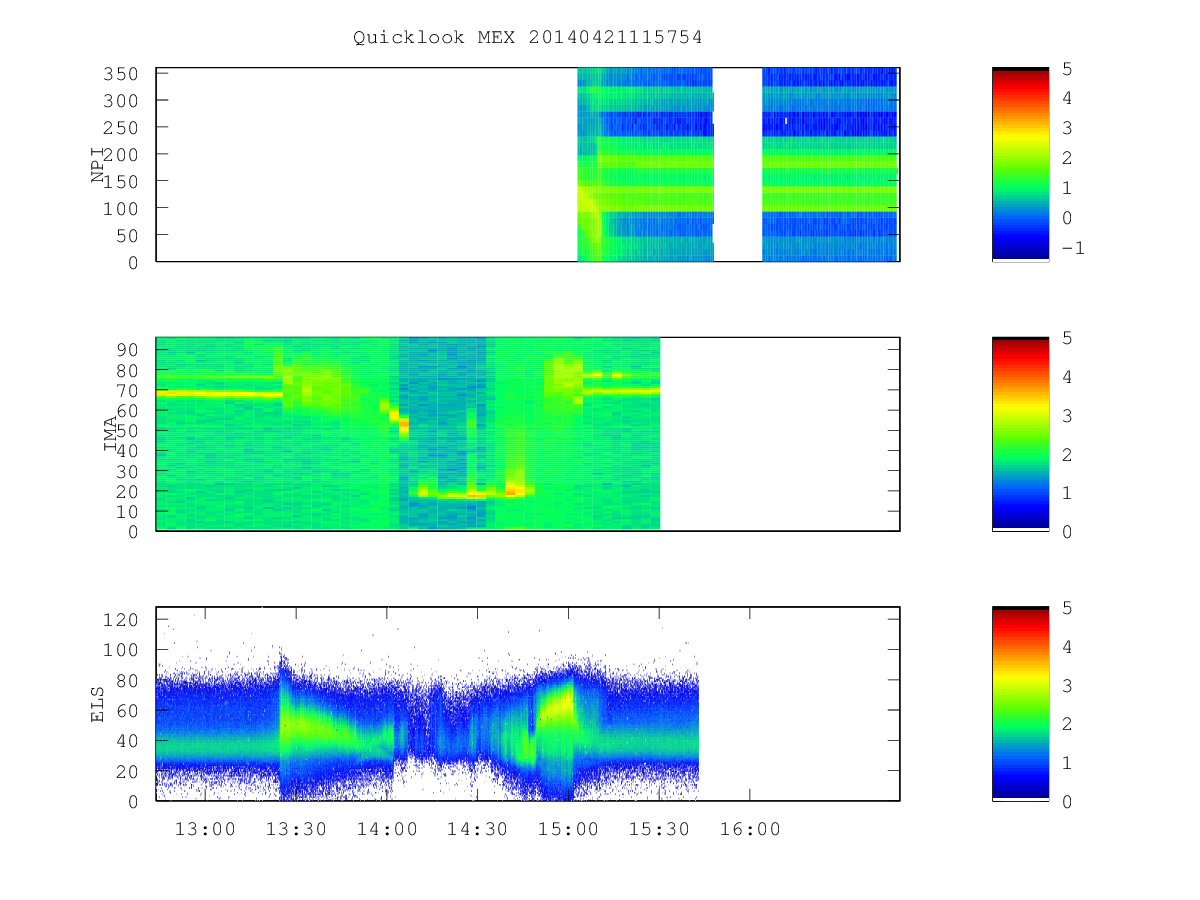
Task: Click the ELS spectrogram plot area
Action: [x=528, y=703]
